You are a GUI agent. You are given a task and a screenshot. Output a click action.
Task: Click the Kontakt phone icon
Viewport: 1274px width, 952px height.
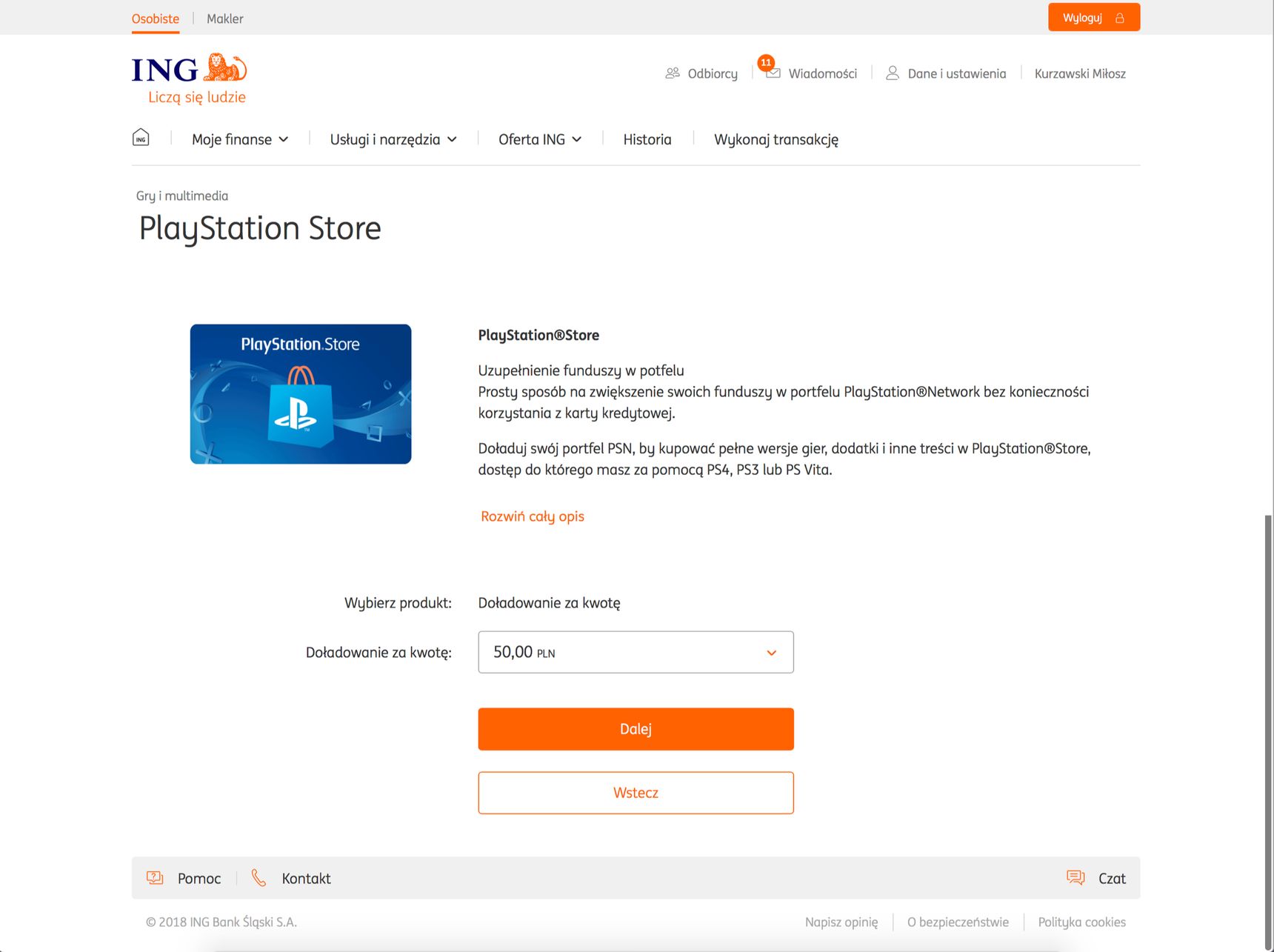(259, 878)
